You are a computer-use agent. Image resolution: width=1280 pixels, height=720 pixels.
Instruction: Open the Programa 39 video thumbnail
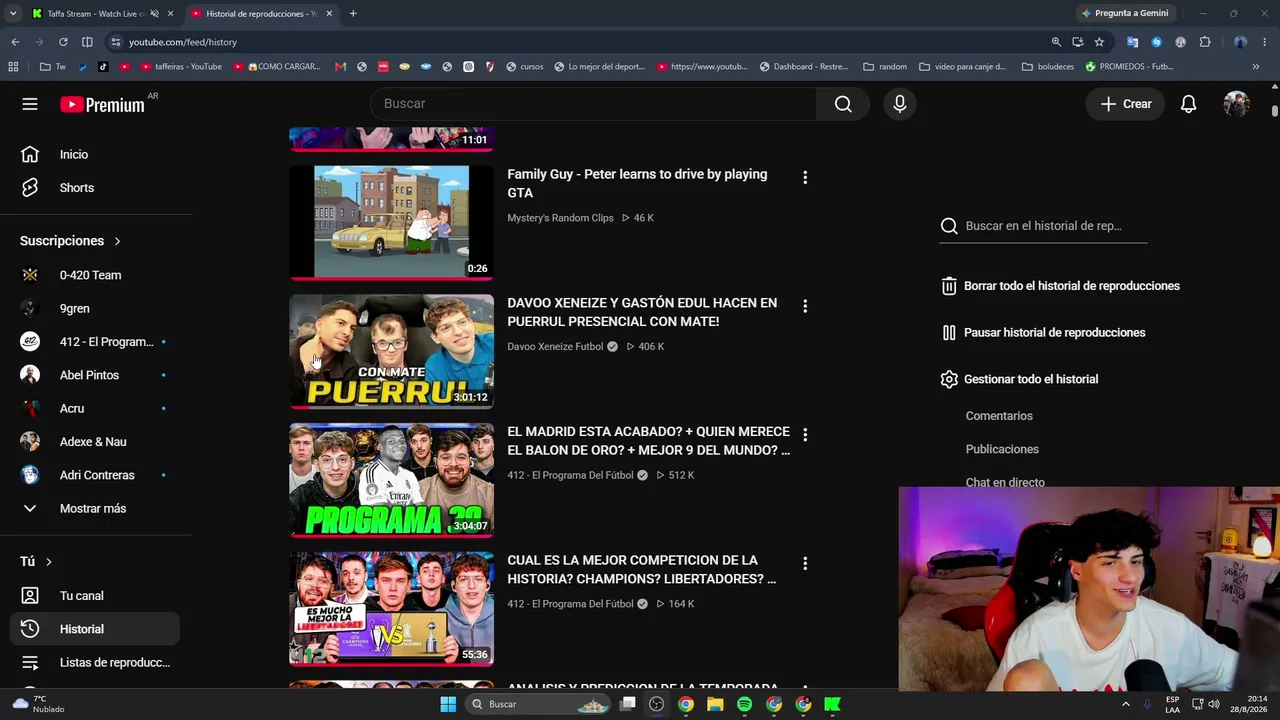point(391,480)
